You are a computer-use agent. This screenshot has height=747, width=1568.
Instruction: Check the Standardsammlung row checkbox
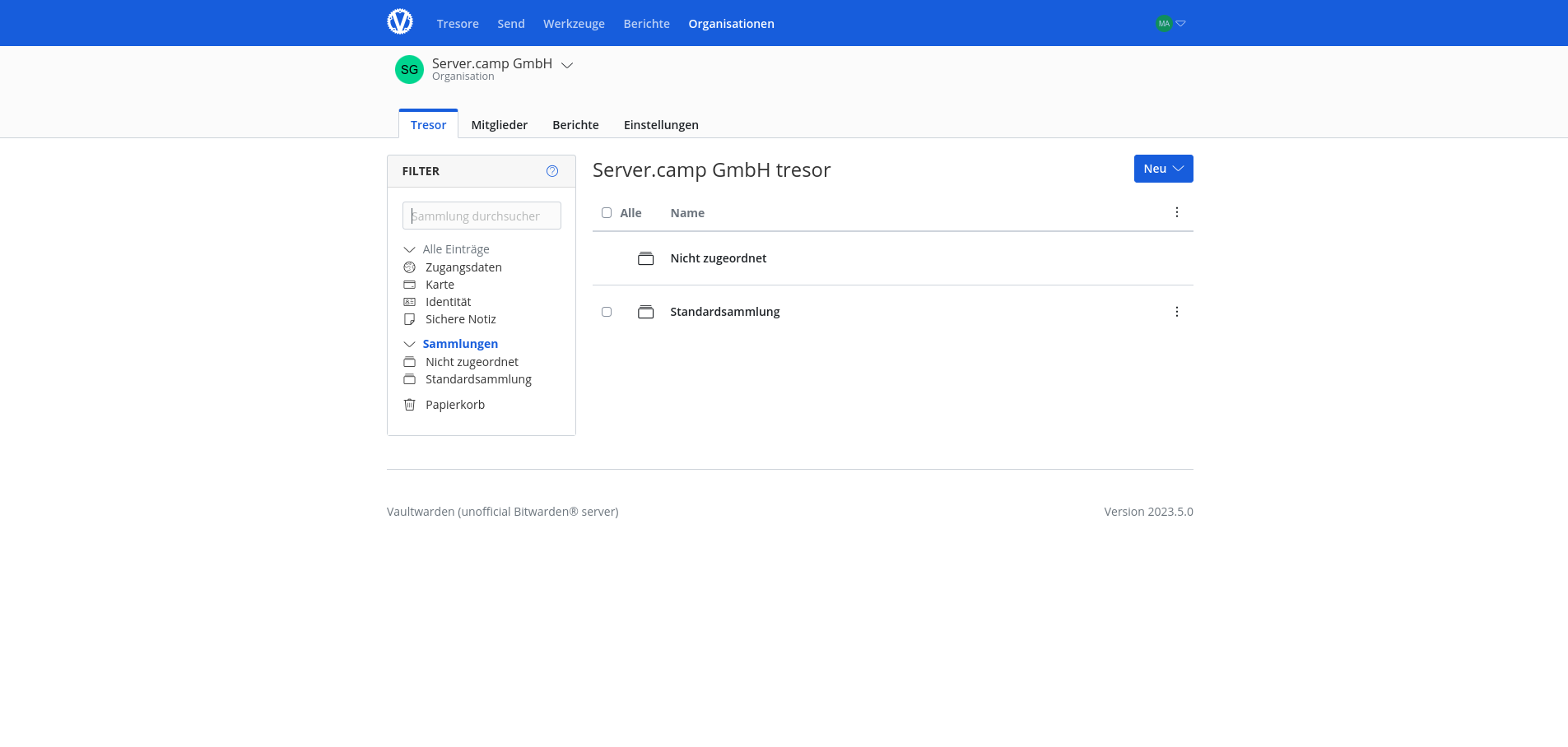pos(607,312)
